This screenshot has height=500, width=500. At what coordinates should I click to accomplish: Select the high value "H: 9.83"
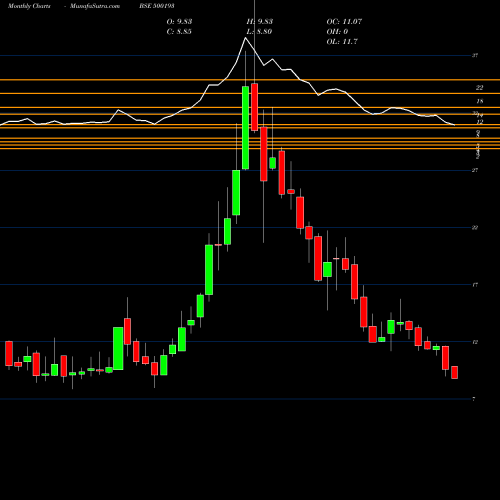pos(260,22)
